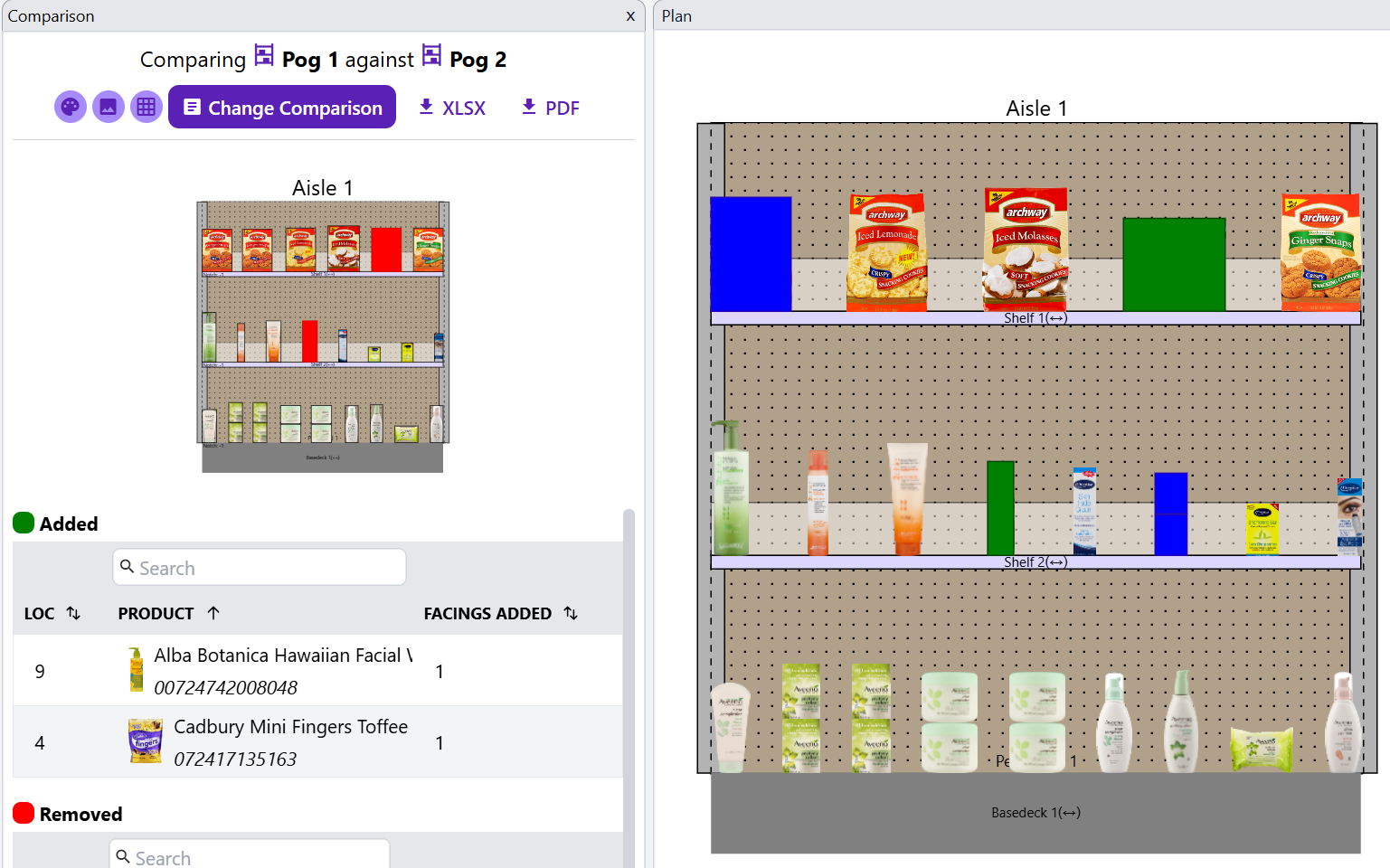Click the Pog 1 planogram icon
Screen dimensions: 1390x868
click(x=264, y=56)
